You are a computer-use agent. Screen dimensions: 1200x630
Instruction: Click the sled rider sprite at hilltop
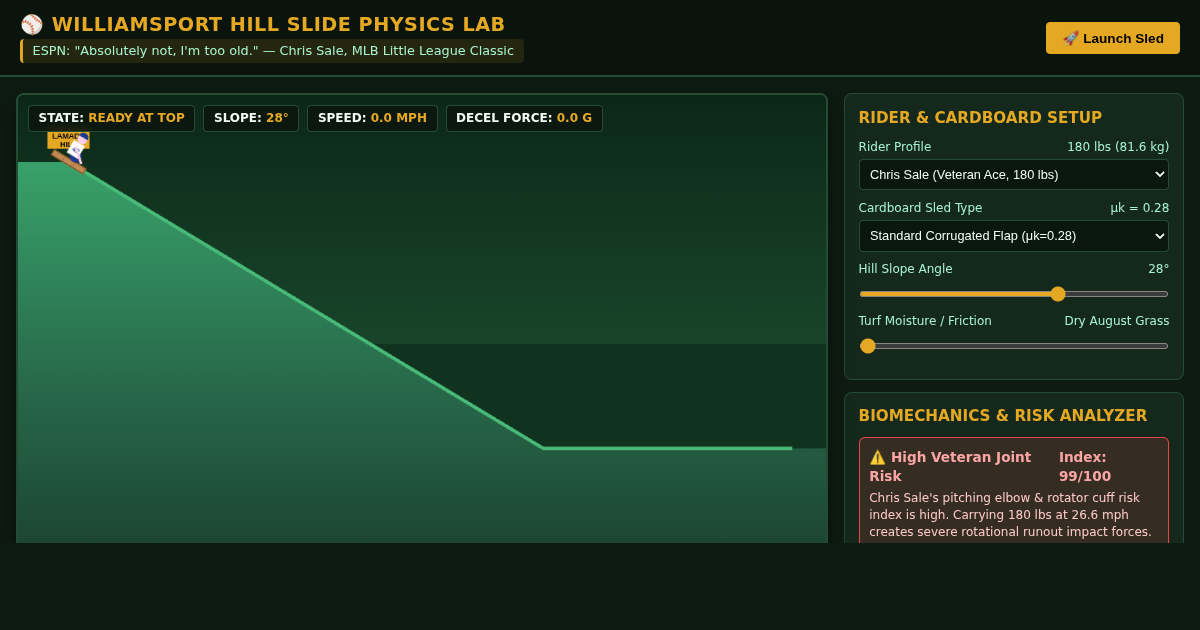(69, 153)
